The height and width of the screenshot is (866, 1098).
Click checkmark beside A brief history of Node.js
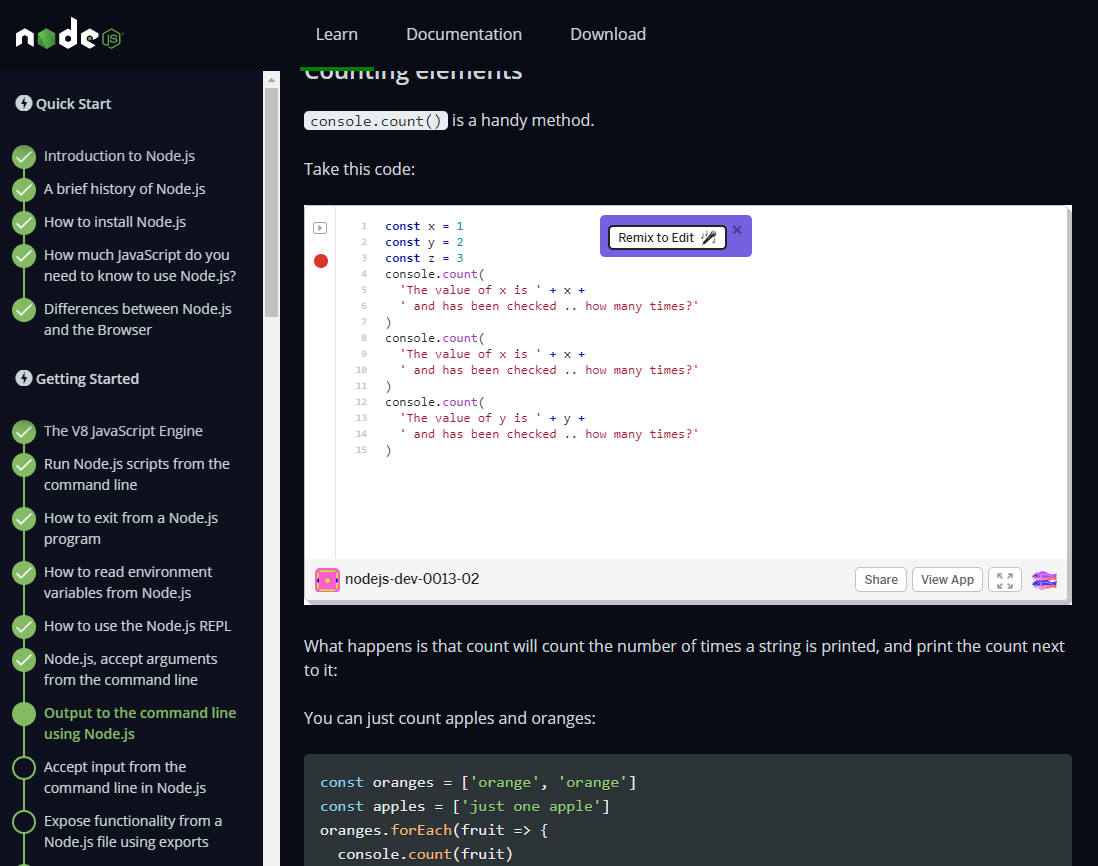(x=24, y=190)
